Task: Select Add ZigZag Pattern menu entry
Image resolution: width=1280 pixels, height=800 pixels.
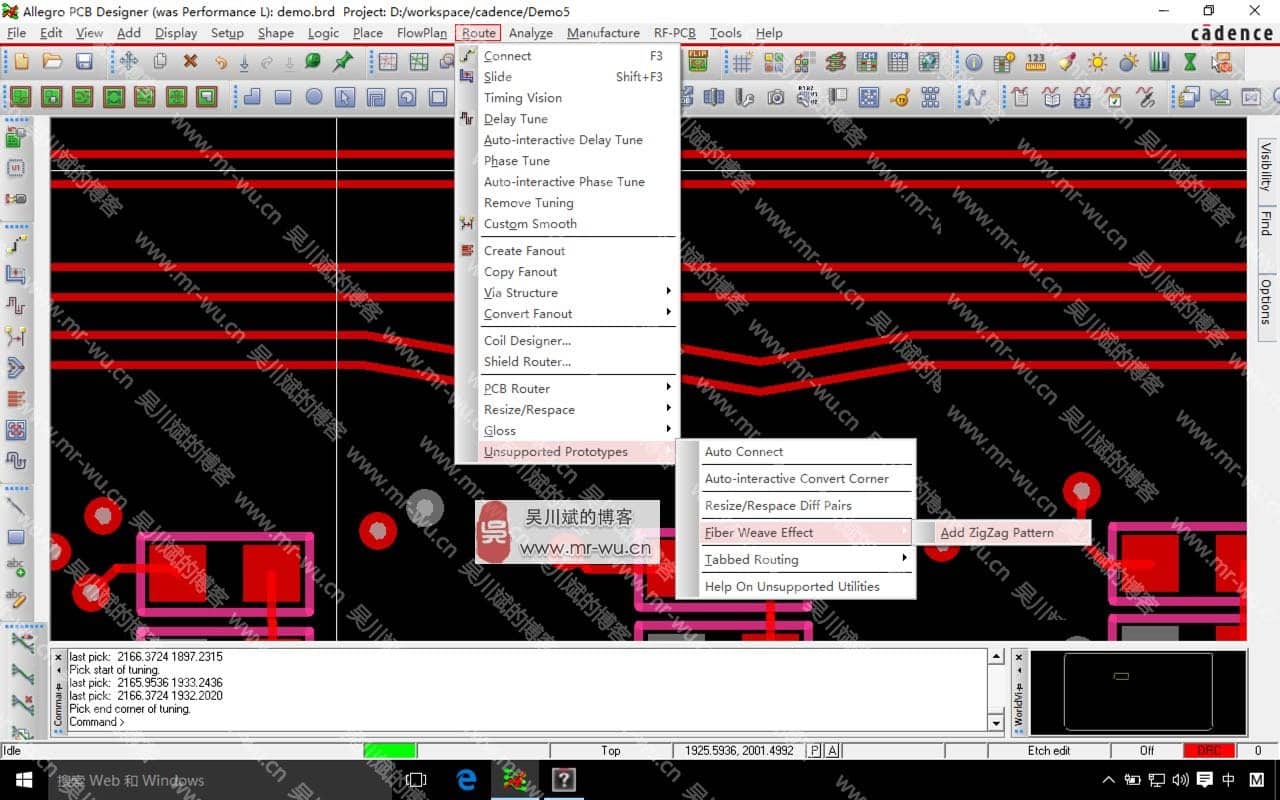Action: pos(997,532)
